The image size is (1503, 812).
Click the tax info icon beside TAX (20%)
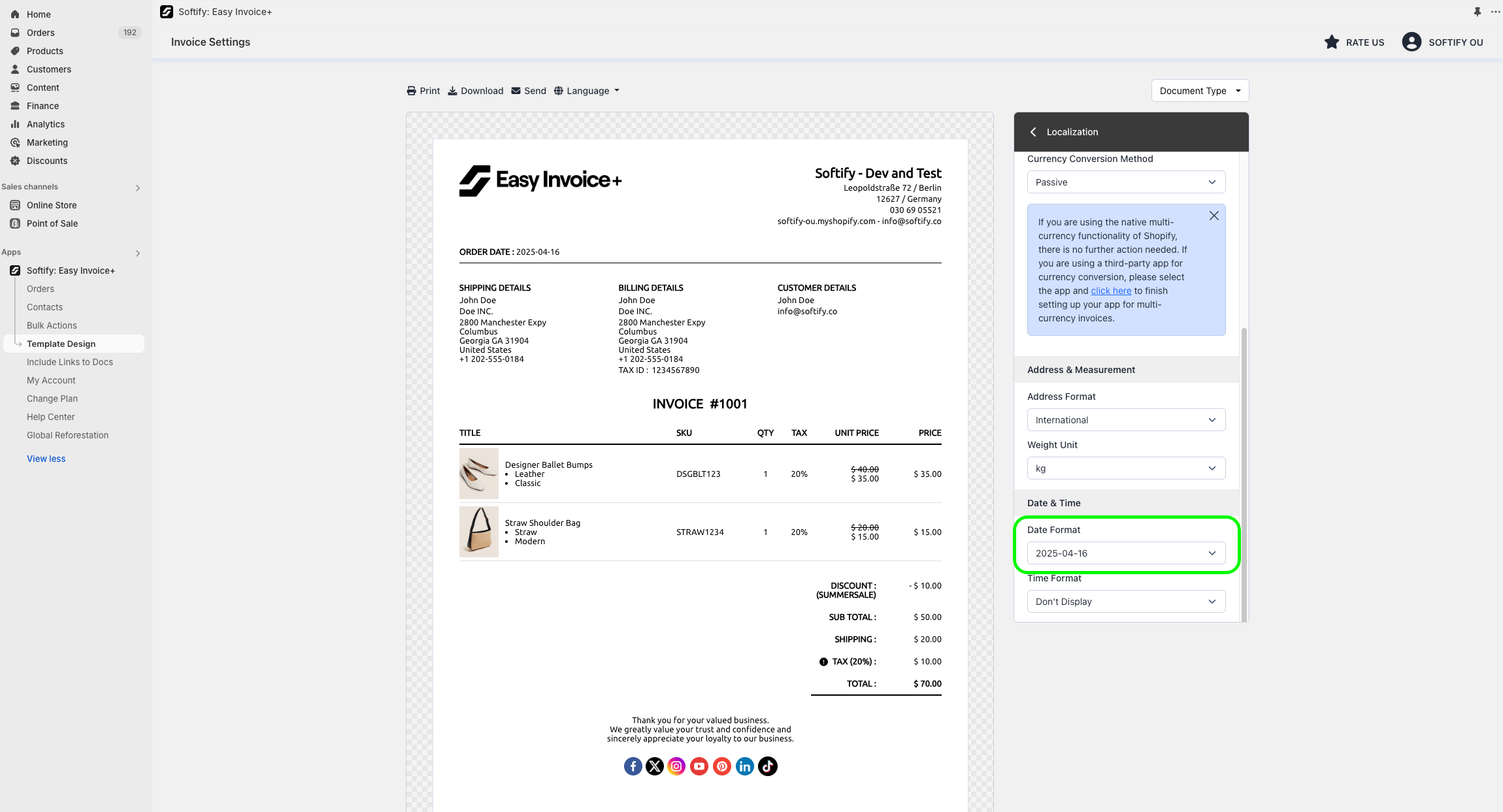[823, 662]
